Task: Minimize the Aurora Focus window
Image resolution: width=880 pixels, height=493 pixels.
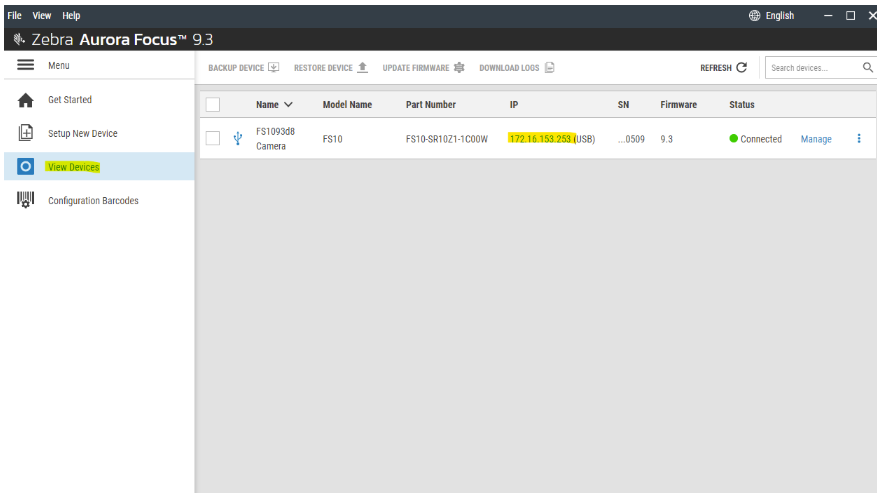Action: coord(828,15)
